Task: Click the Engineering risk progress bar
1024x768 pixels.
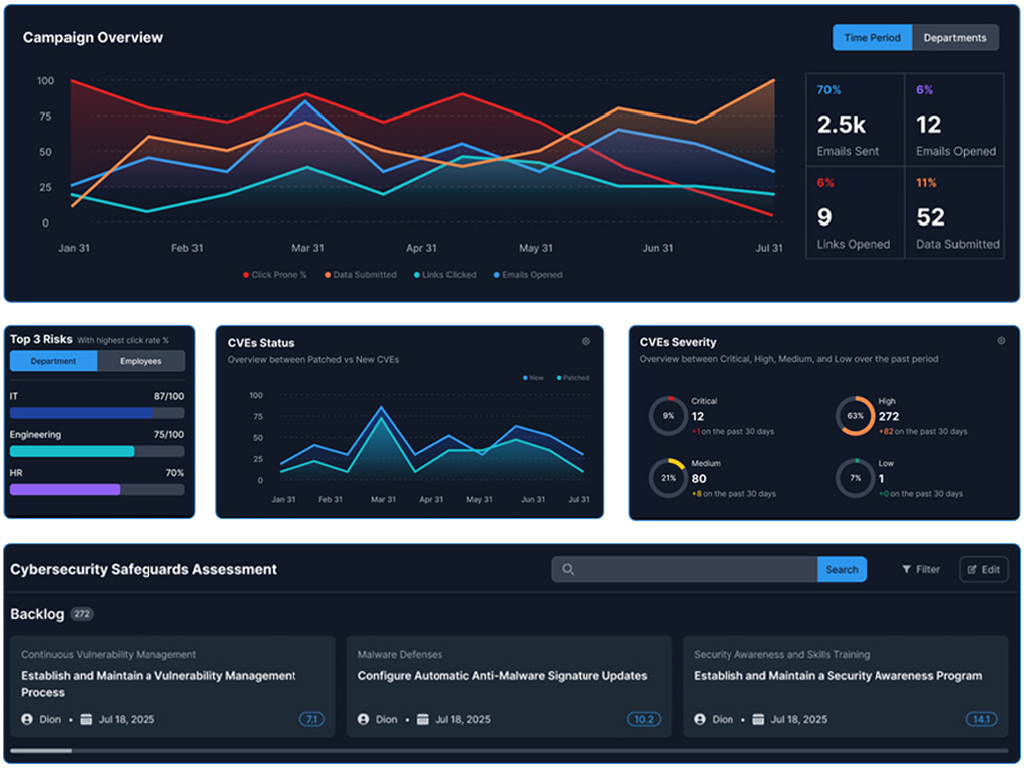Action: 97,451
